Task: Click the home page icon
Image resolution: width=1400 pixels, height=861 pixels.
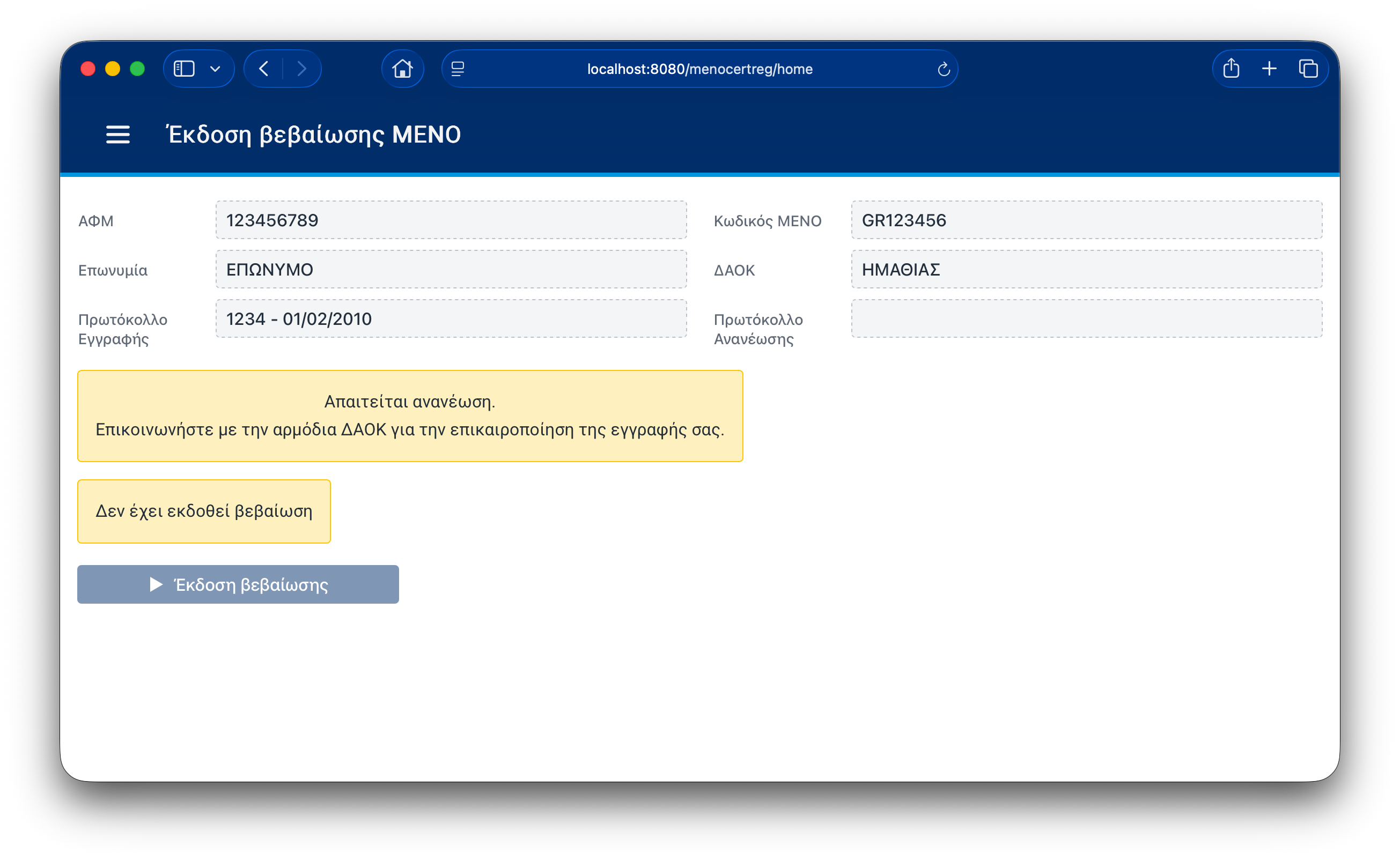Action: 402,69
